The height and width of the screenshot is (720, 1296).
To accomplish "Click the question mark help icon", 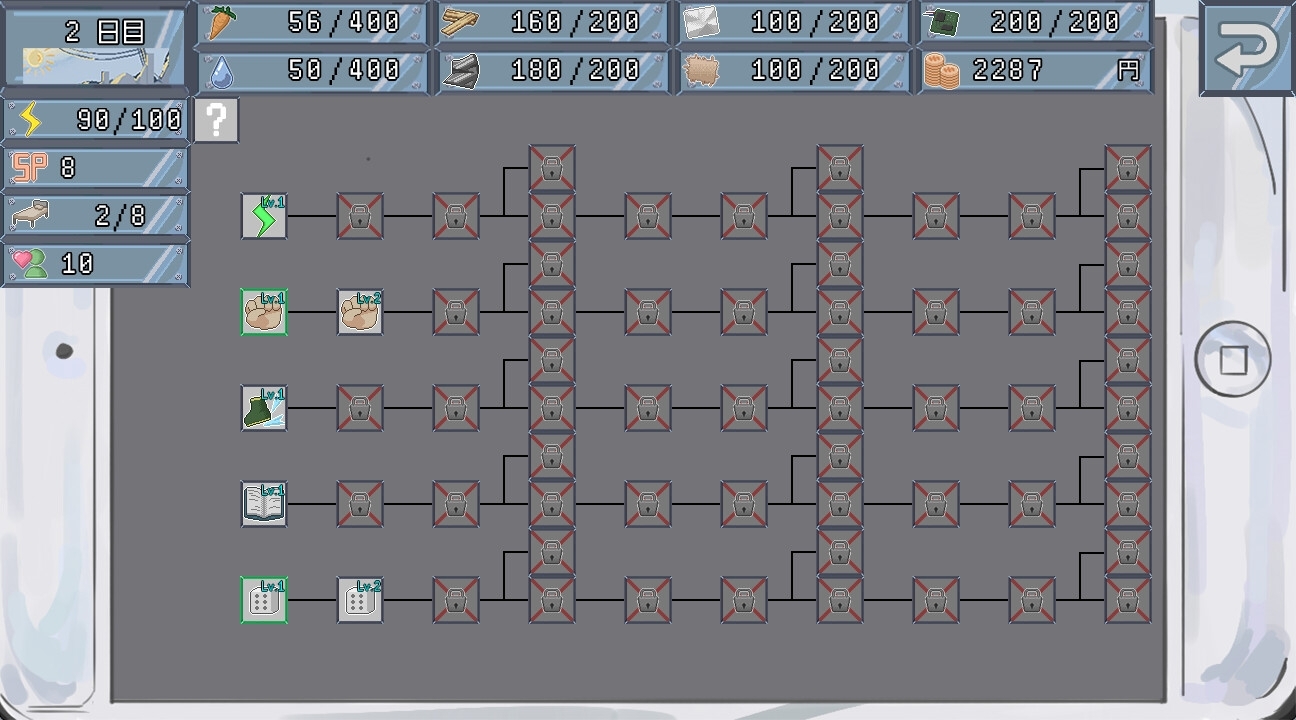I will (216, 121).
